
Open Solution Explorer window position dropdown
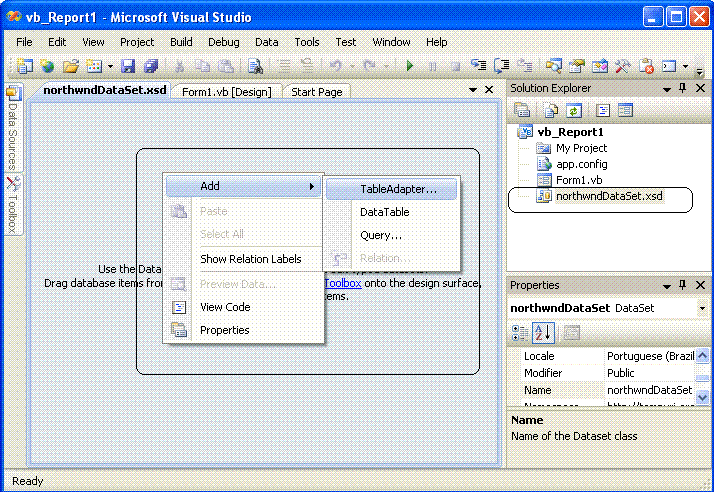(x=667, y=89)
